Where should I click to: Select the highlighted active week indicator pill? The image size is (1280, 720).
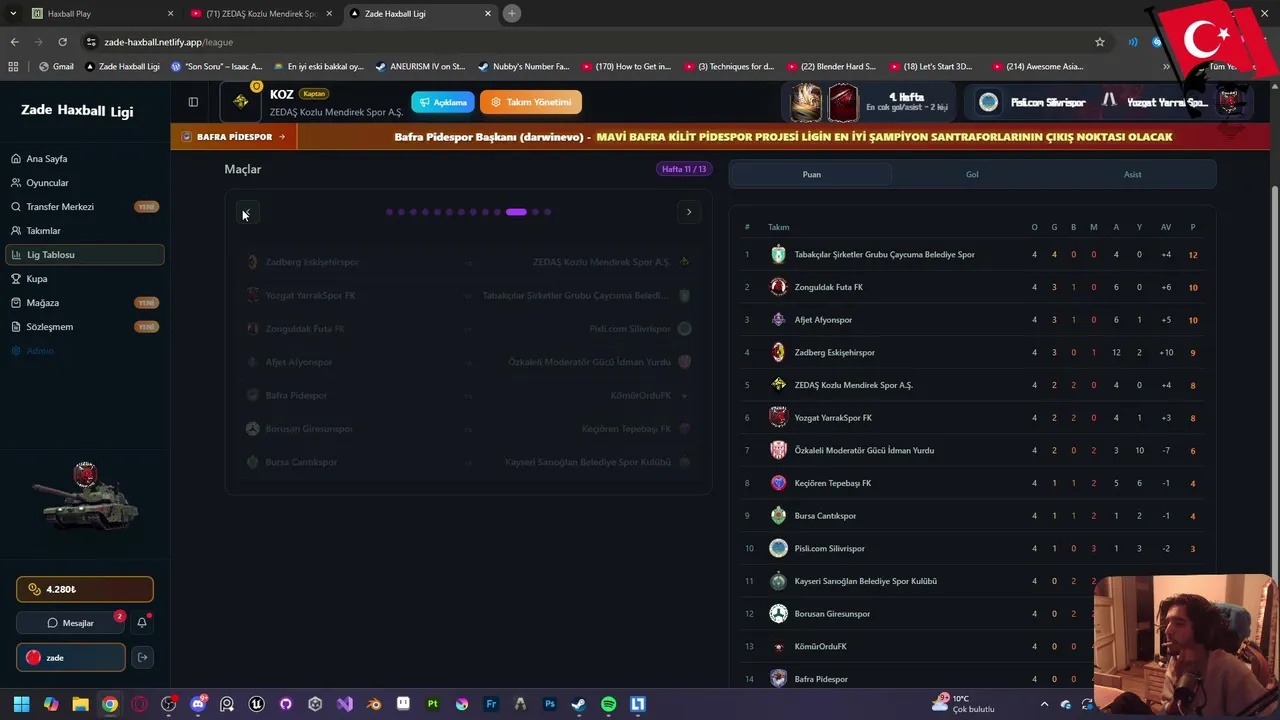516,212
